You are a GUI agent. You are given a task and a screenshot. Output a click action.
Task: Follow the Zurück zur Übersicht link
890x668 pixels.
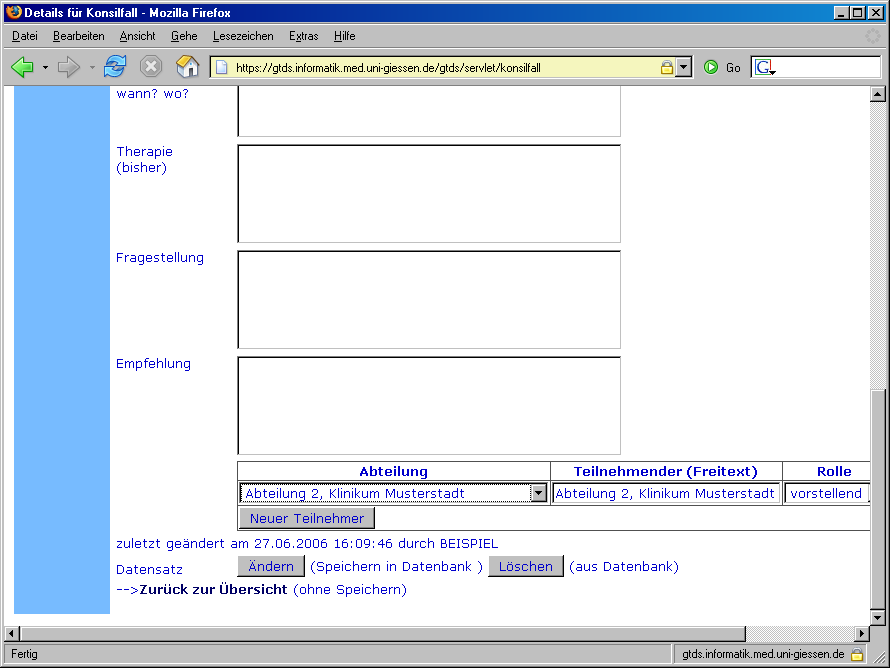(x=213, y=590)
